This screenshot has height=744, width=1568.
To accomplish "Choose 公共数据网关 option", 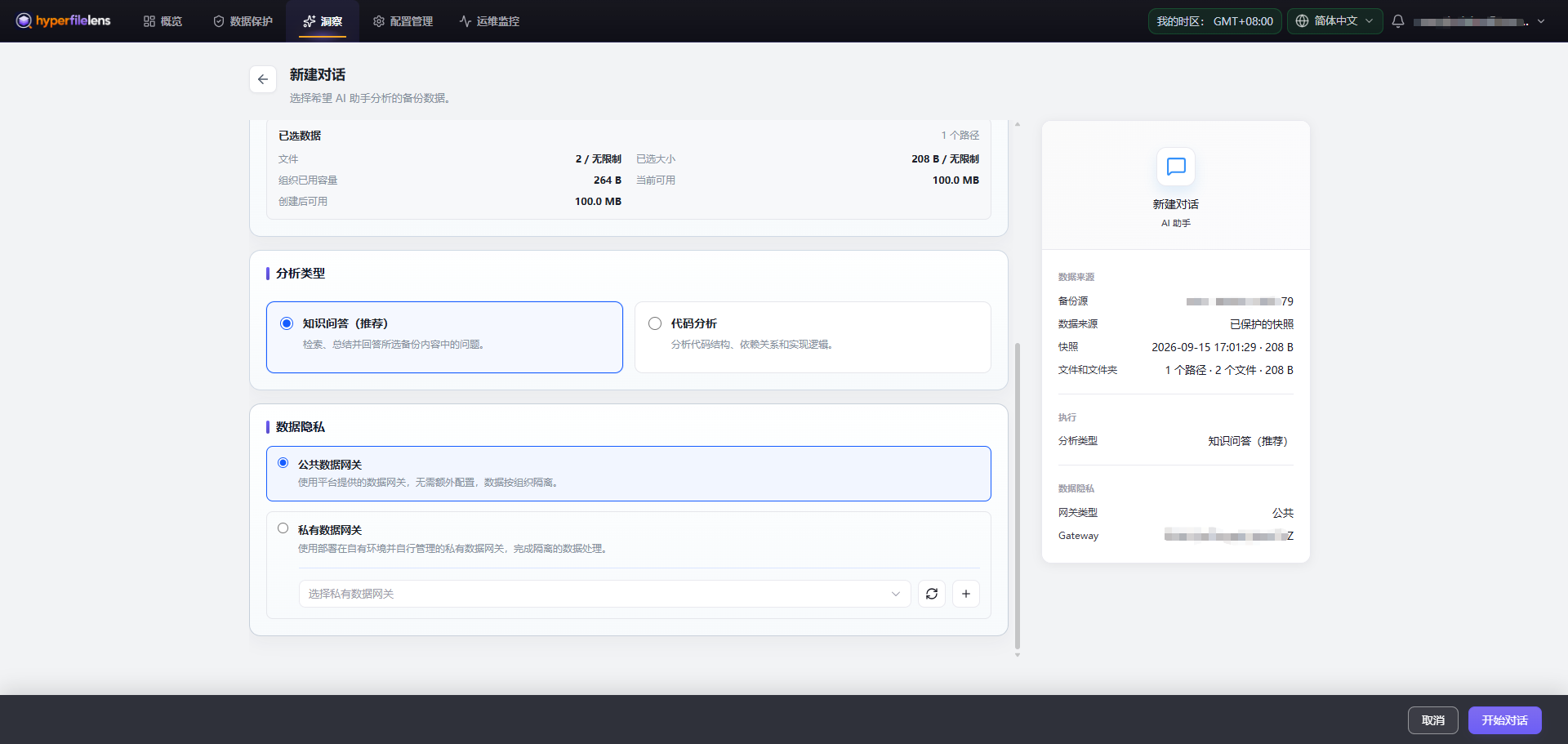I will (629, 474).
